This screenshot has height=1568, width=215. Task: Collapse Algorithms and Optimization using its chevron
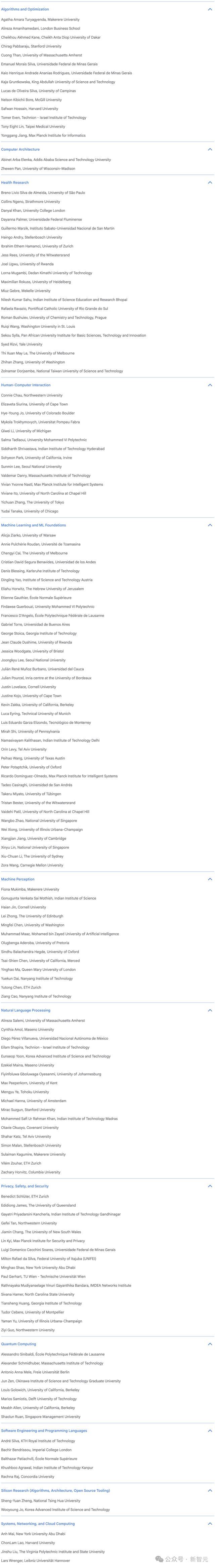pyautogui.click(x=210, y=9)
